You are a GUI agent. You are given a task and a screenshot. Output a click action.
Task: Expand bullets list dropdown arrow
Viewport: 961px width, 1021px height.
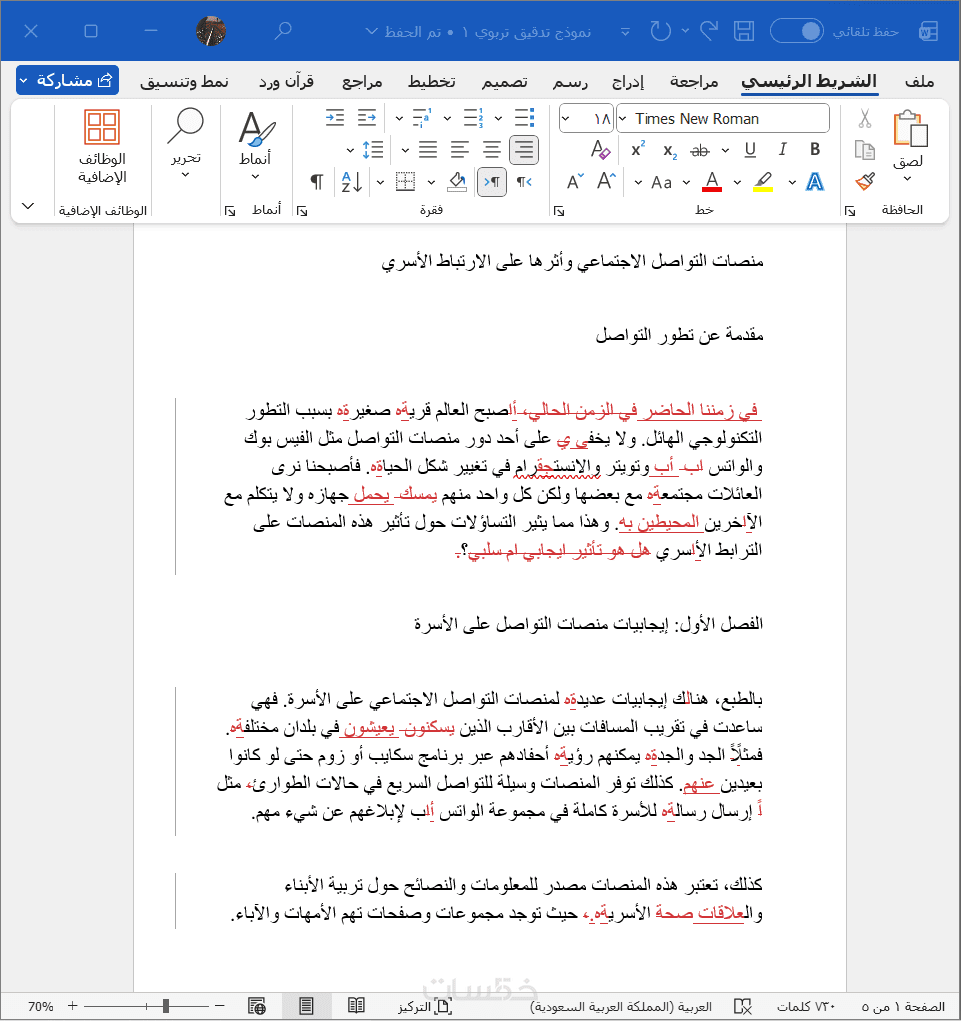pos(498,119)
